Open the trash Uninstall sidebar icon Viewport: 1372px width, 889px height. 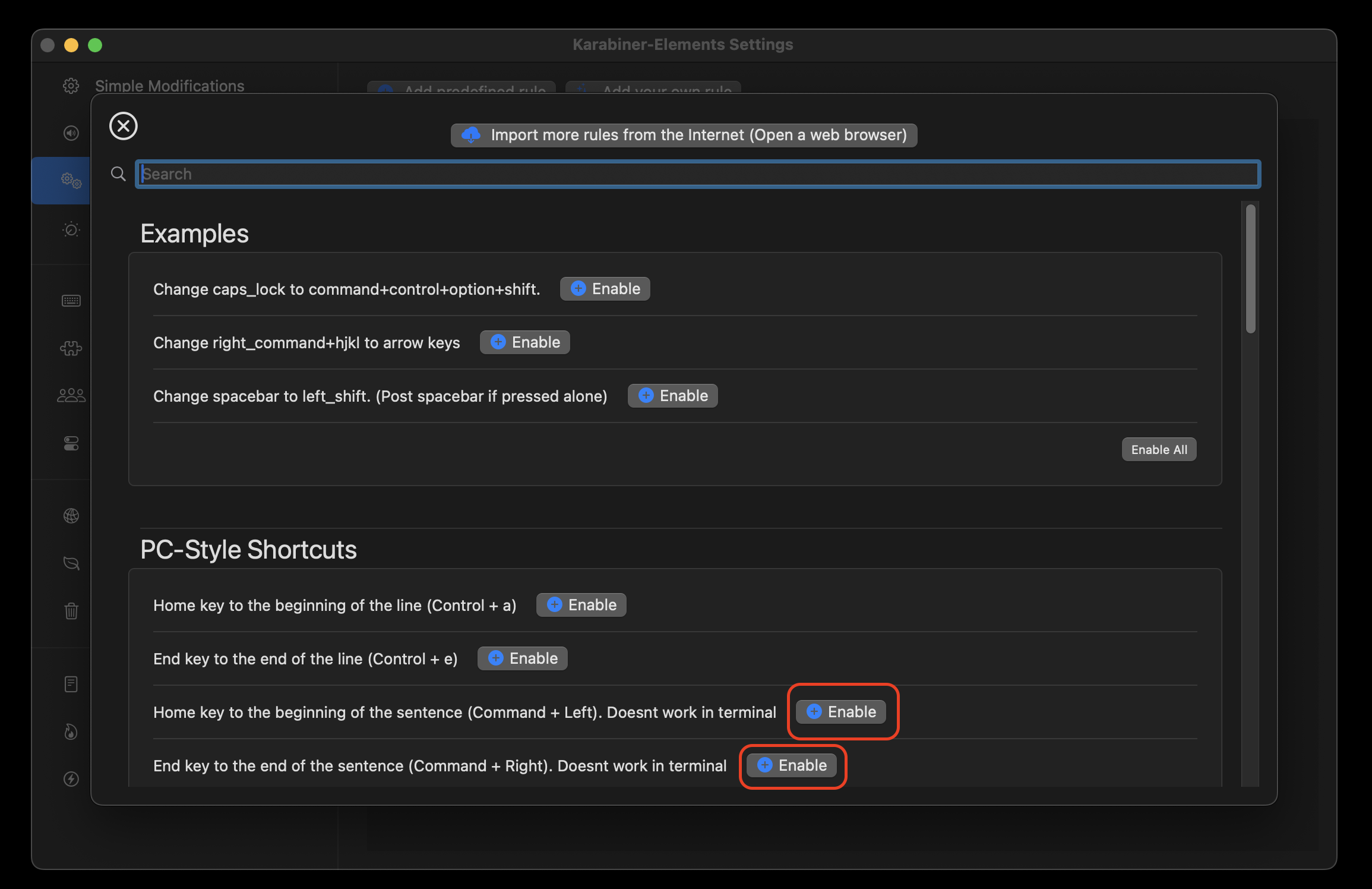[x=71, y=611]
